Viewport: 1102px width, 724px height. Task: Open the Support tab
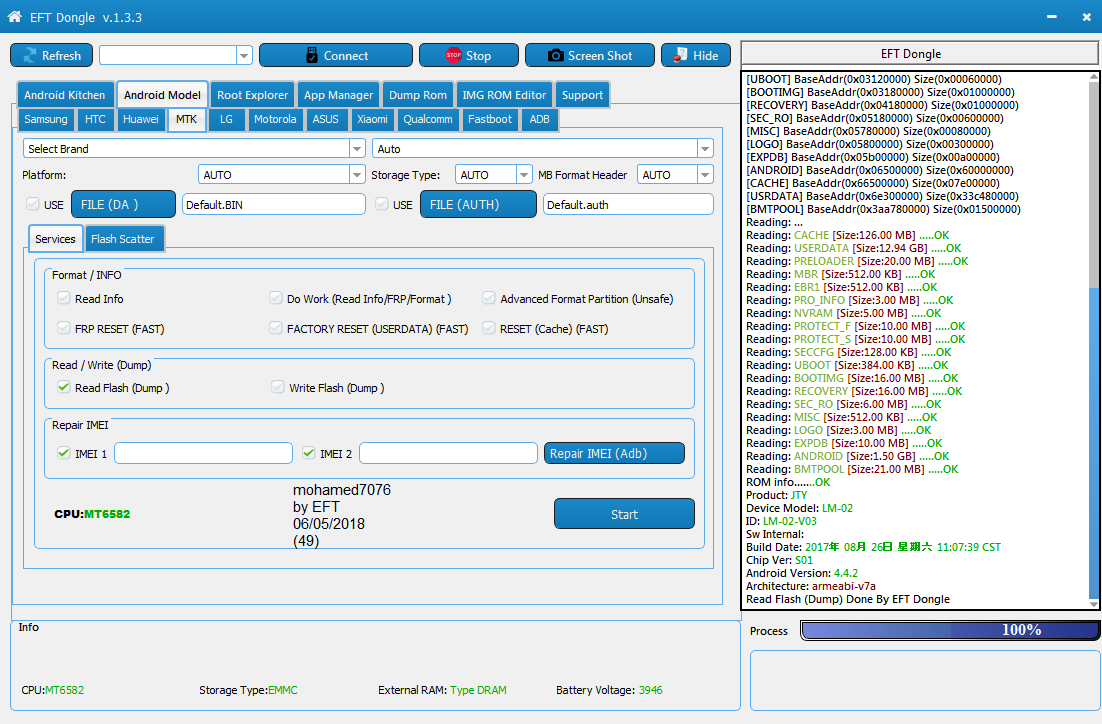pyautogui.click(x=582, y=95)
